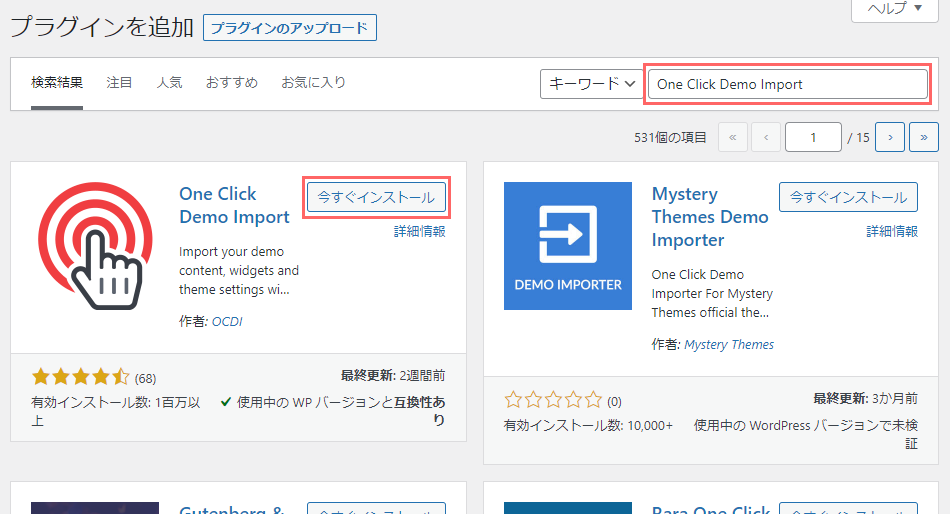Select the 検索結果 tab
950x514 pixels.
point(57,82)
